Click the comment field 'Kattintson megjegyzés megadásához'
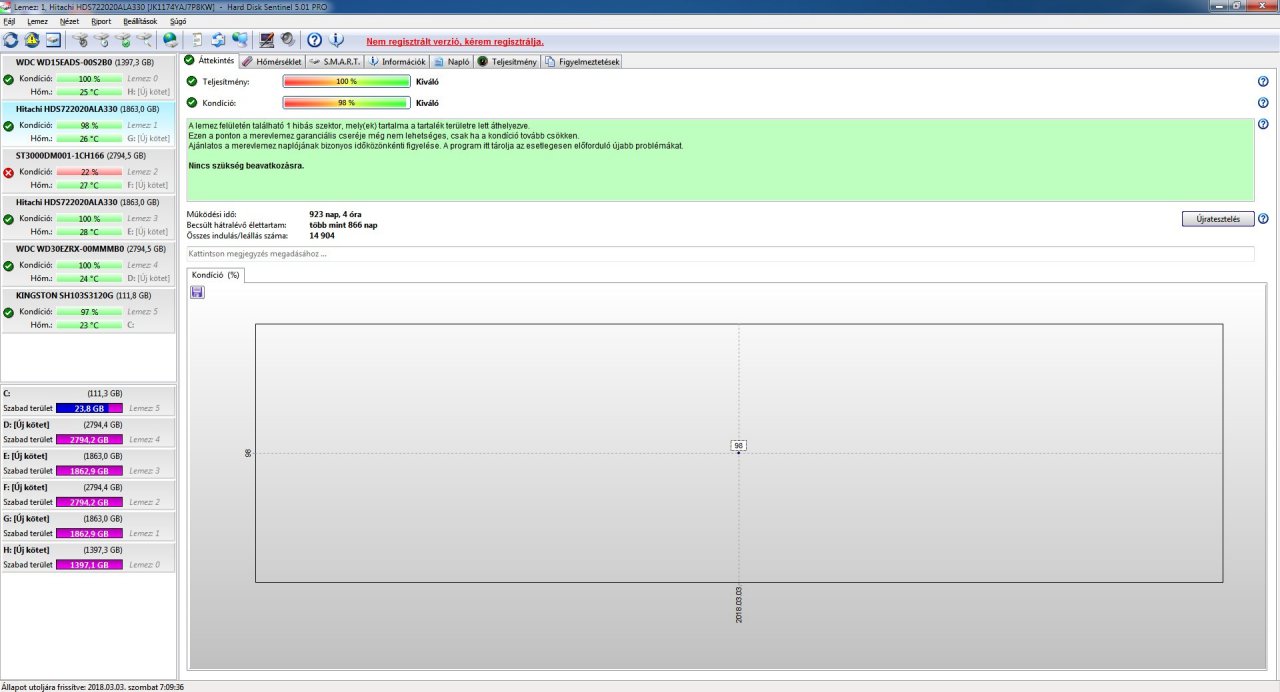The image size is (1280, 692). pyautogui.click(x=720, y=254)
